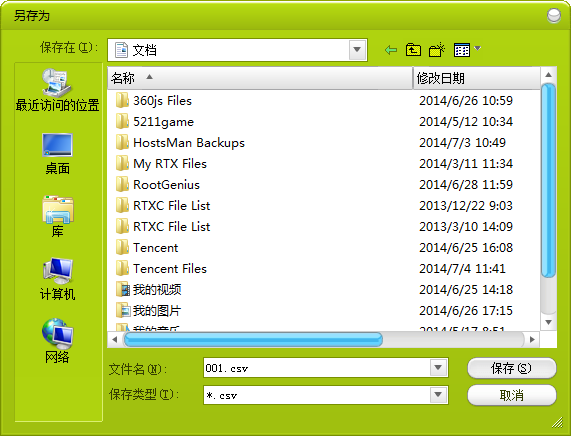Image resolution: width=571 pixels, height=436 pixels.
Task: Select the Tencent folder name
Action: (155, 248)
